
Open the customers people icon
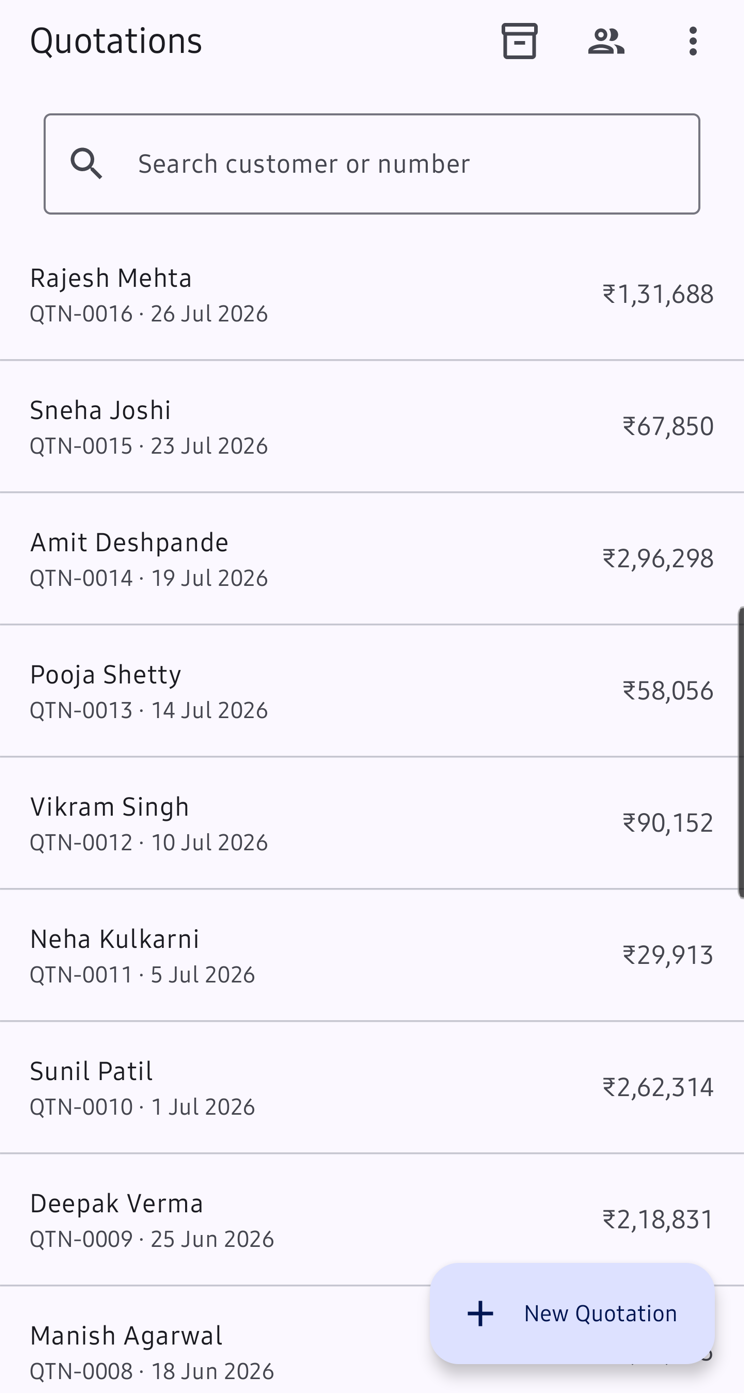click(606, 41)
